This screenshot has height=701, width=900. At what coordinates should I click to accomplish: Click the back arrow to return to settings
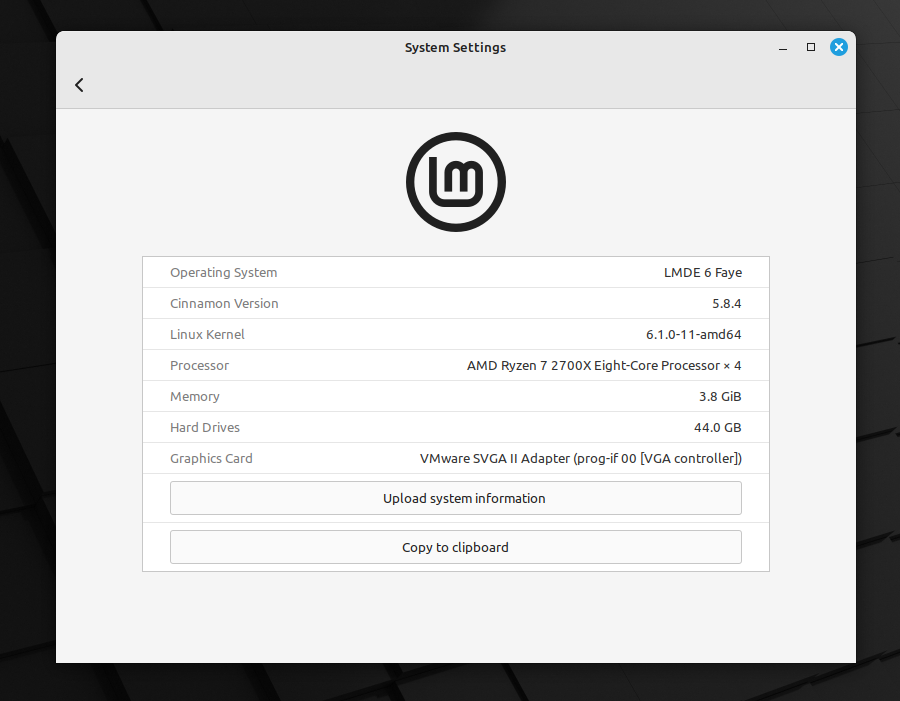pyautogui.click(x=79, y=85)
